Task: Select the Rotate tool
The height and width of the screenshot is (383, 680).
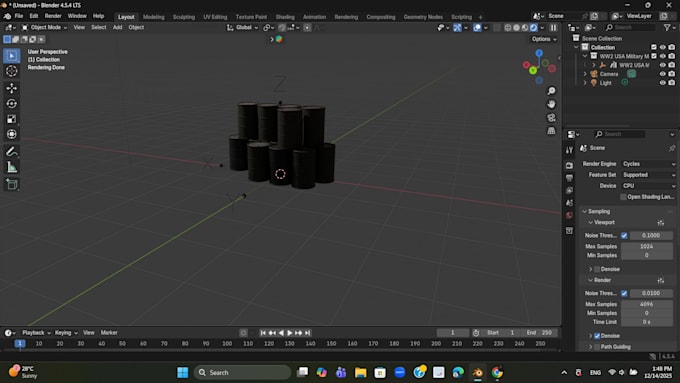Action: point(12,104)
